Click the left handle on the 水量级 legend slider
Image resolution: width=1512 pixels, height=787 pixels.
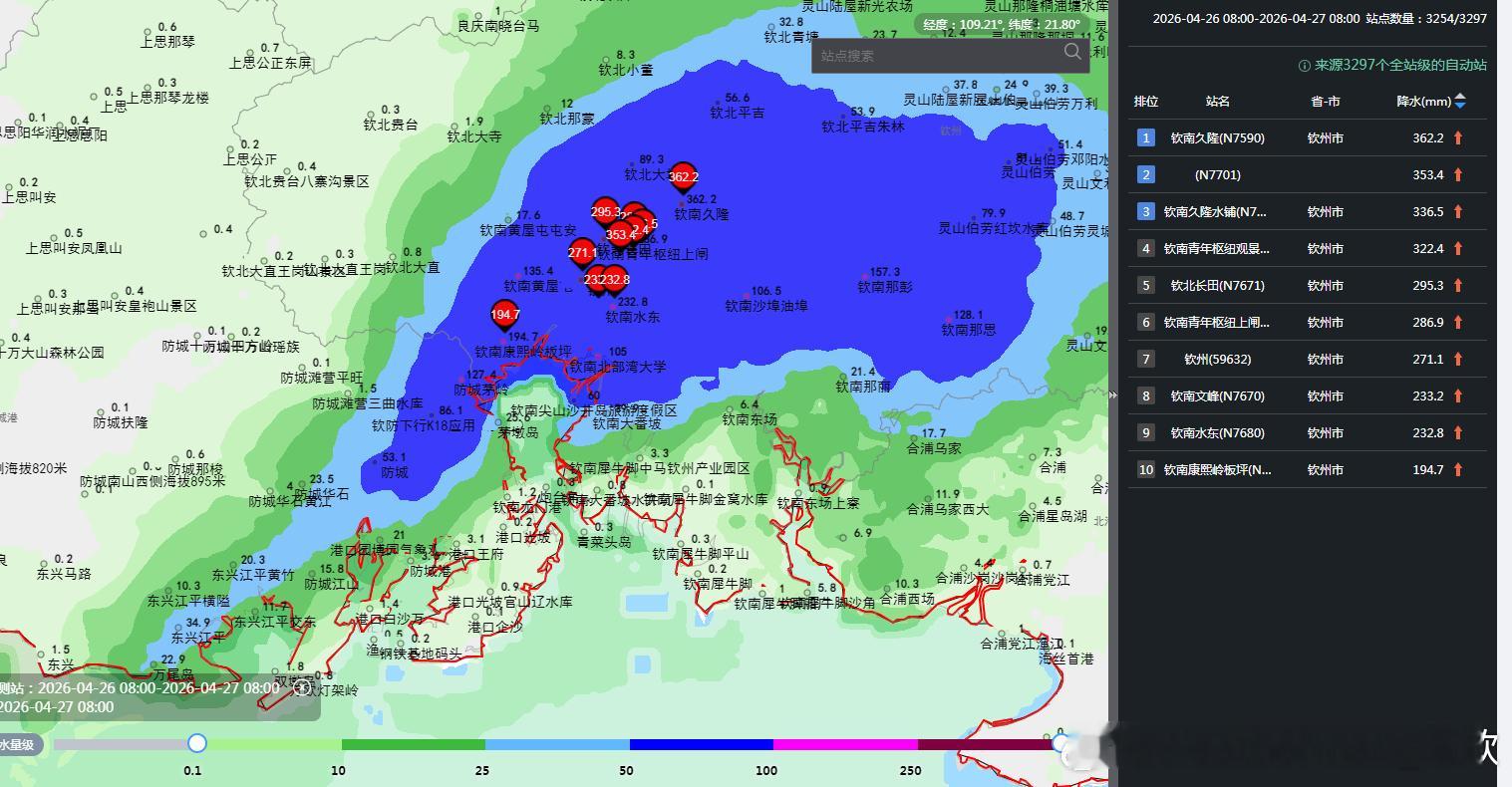196,743
